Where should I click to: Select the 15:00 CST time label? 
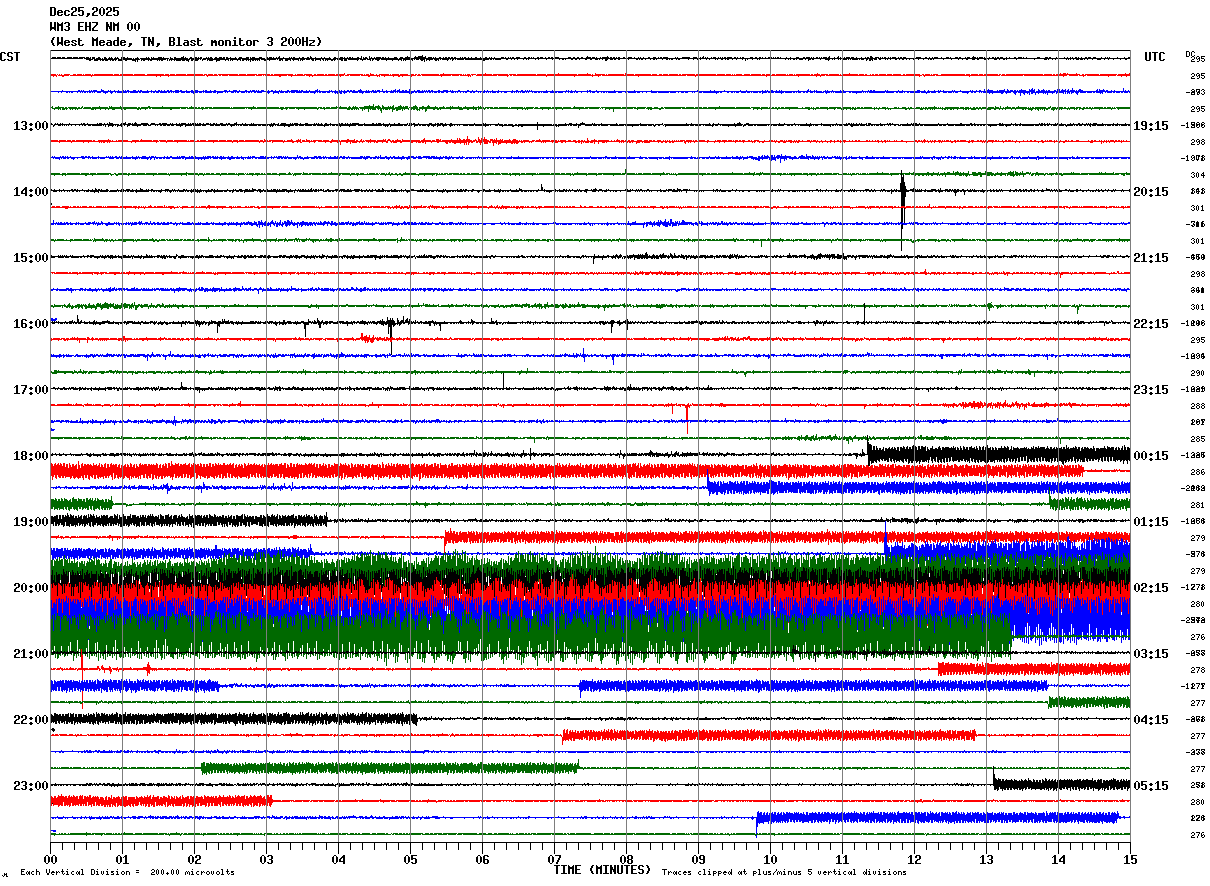(31, 257)
